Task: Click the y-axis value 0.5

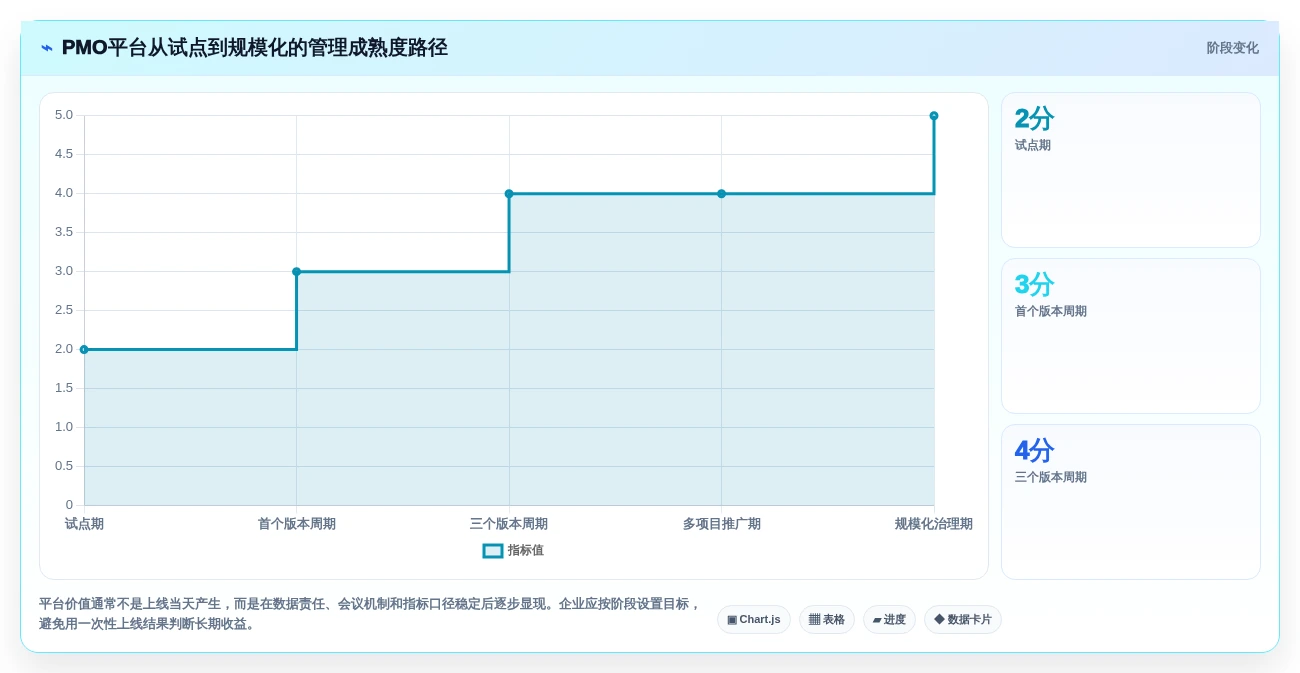Action: pos(64,466)
